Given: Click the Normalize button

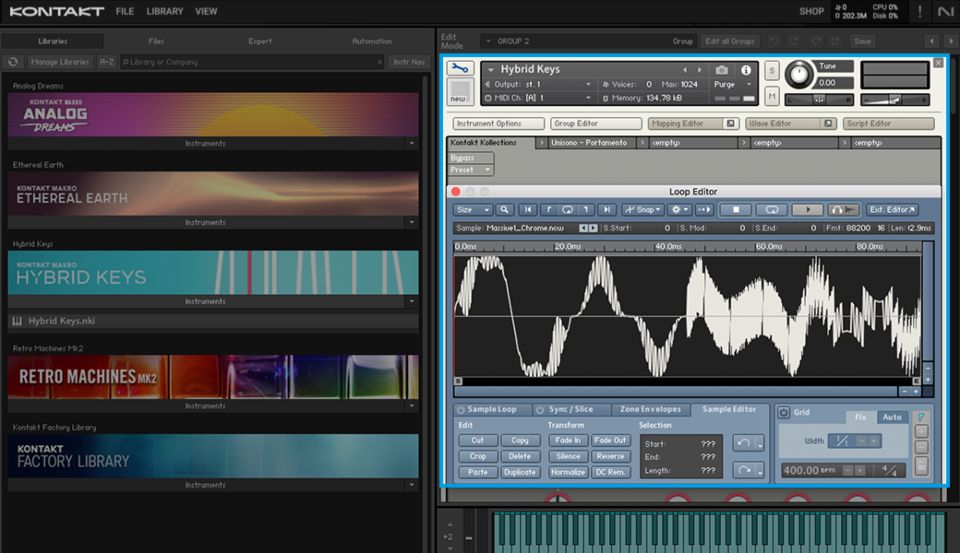Looking at the screenshot, I should click(x=568, y=472).
